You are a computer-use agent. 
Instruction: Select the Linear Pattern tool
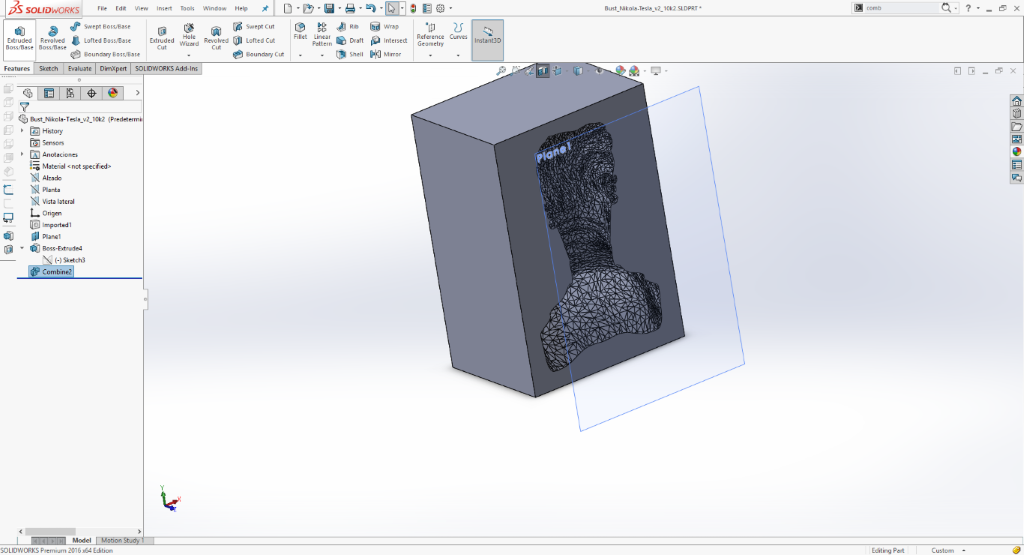click(x=322, y=35)
